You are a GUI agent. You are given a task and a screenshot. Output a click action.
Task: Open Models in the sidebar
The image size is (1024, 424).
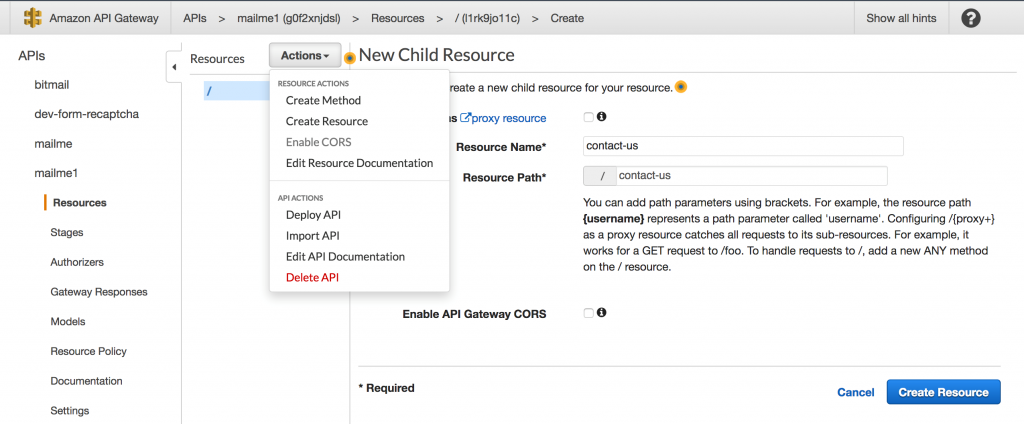point(68,321)
